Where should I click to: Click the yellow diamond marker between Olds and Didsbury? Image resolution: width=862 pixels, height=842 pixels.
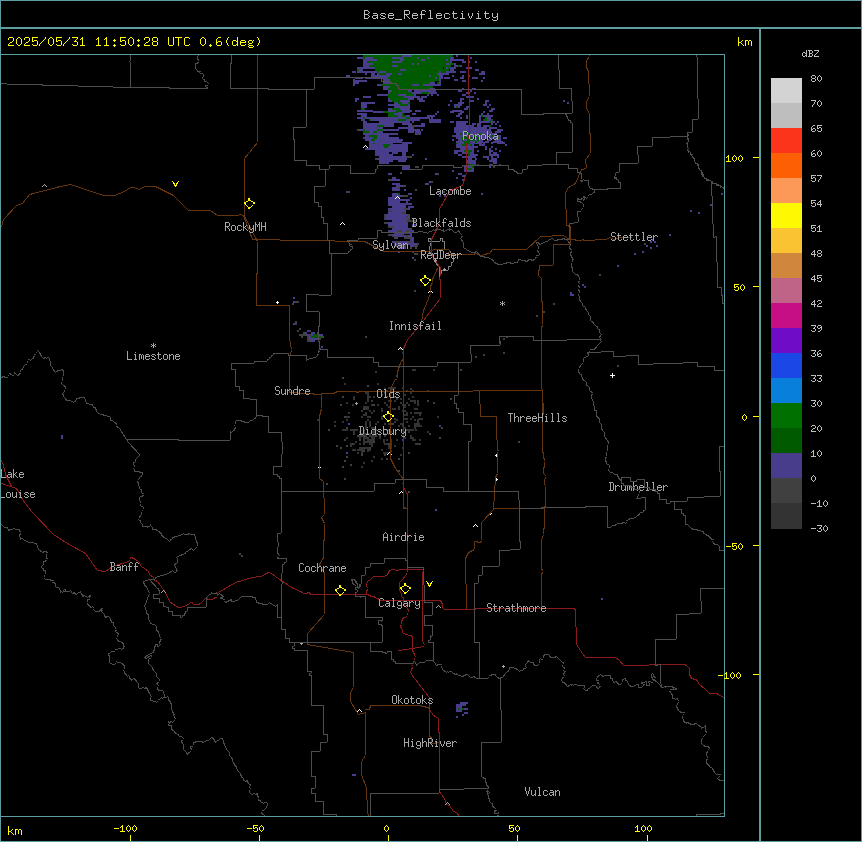[388, 417]
